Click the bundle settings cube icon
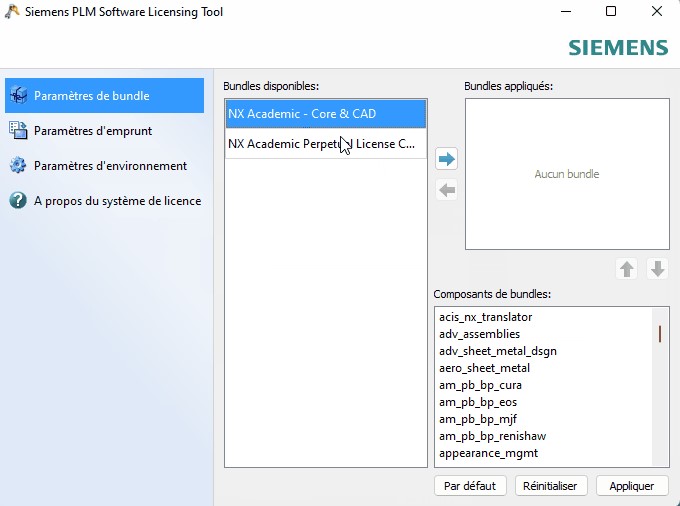Image resolution: width=680 pixels, height=506 pixels. pyautogui.click(x=18, y=95)
